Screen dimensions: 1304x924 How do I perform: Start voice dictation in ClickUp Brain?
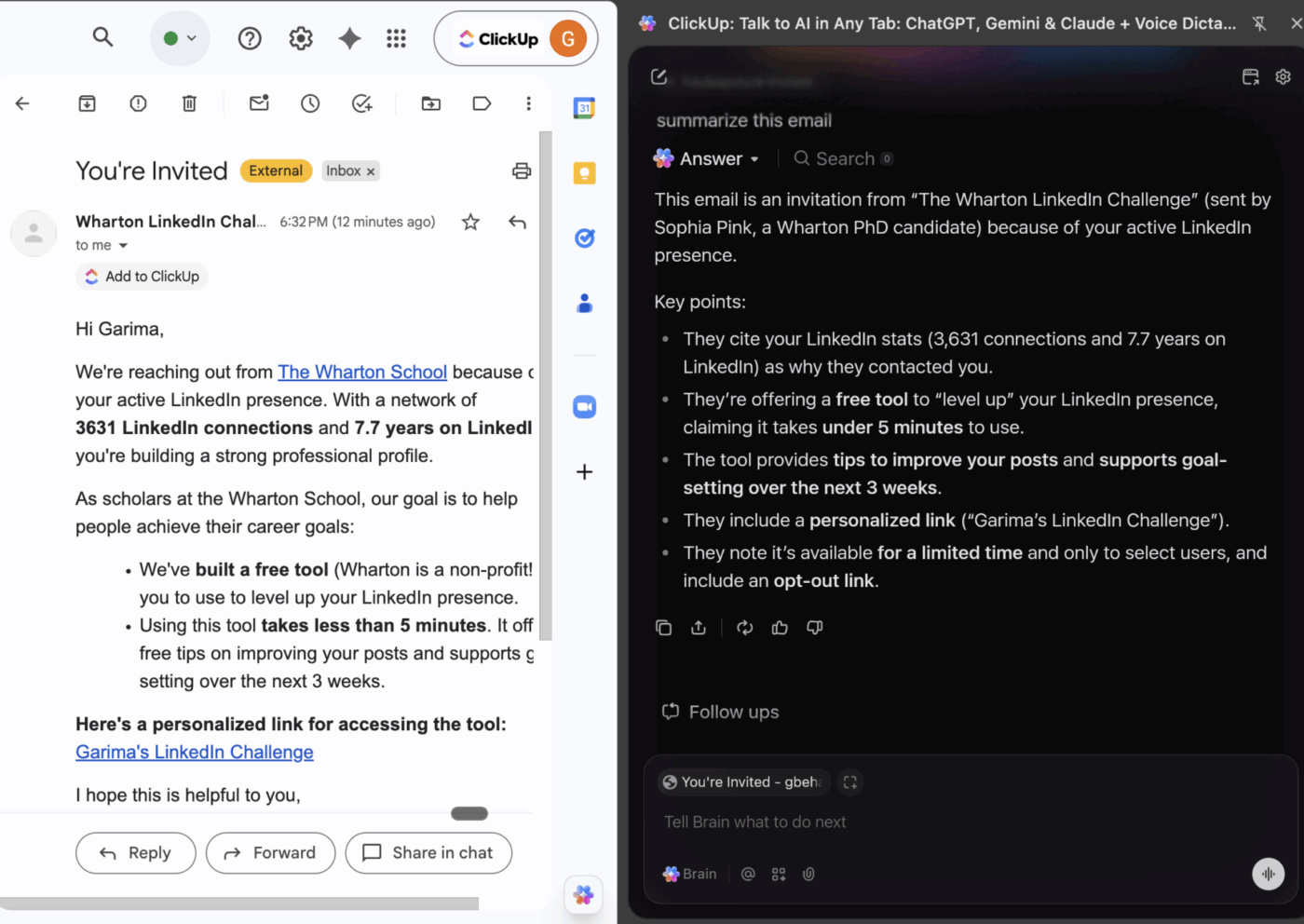(x=1268, y=874)
